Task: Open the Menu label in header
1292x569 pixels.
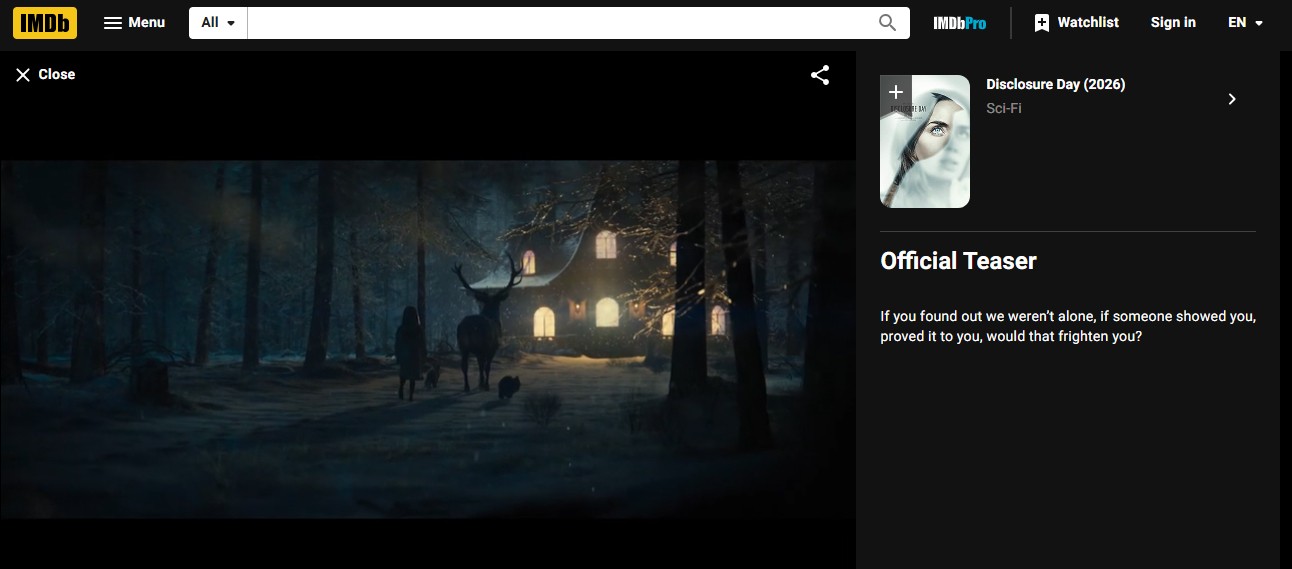Action: click(x=146, y=22)
